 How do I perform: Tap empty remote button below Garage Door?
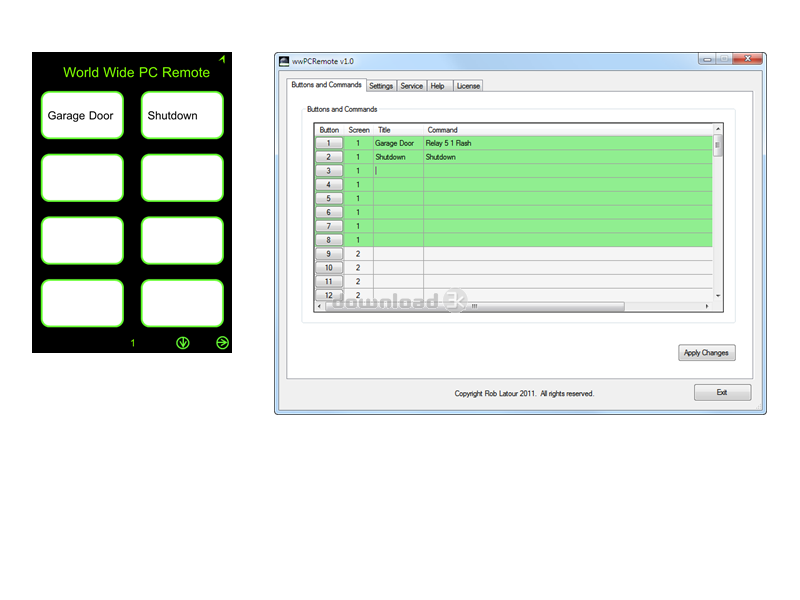(x=82, y=178)
